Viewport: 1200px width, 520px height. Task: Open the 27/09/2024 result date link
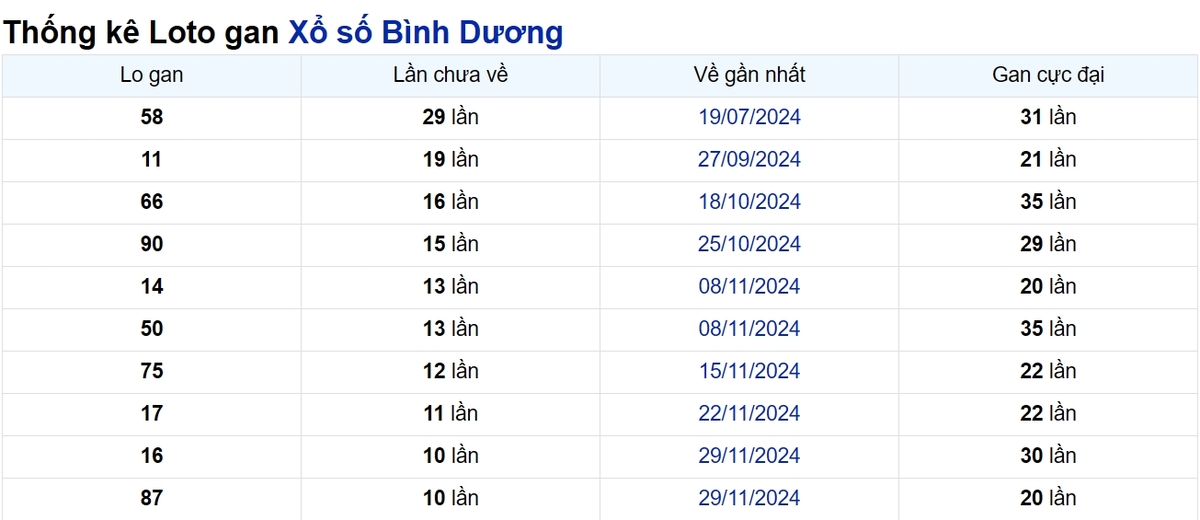coord(749,159)
